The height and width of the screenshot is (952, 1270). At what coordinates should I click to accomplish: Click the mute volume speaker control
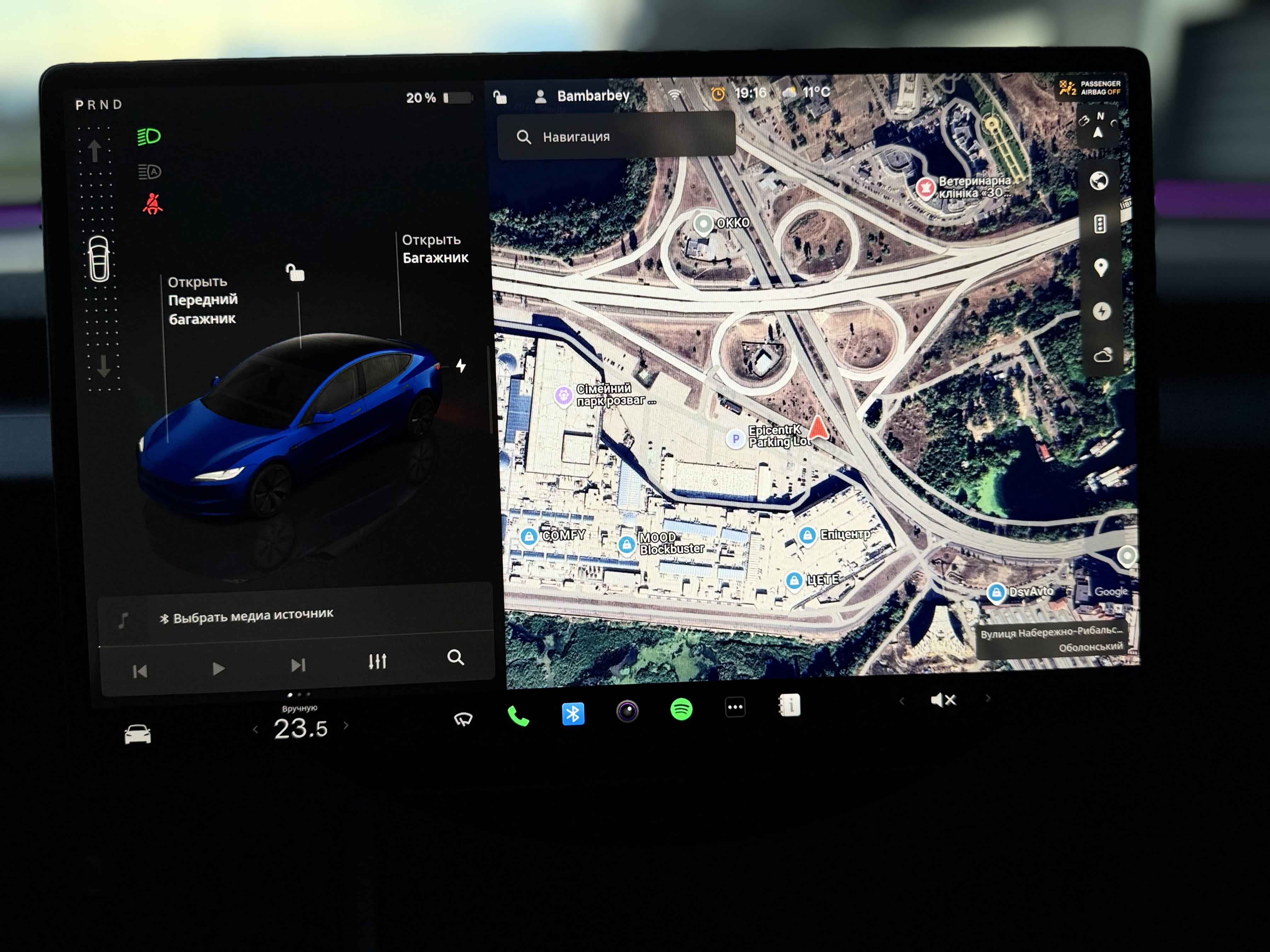[x=943, y=700]
